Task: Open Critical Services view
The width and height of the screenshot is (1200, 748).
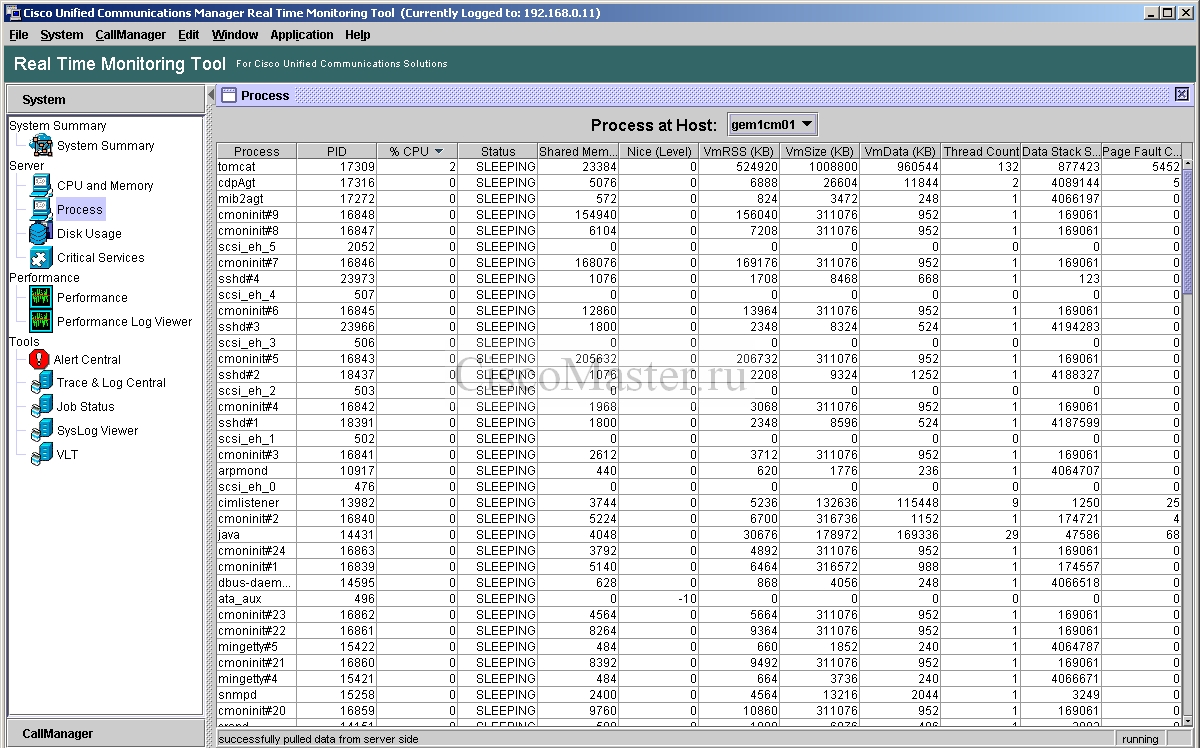Action: point(100,257)
